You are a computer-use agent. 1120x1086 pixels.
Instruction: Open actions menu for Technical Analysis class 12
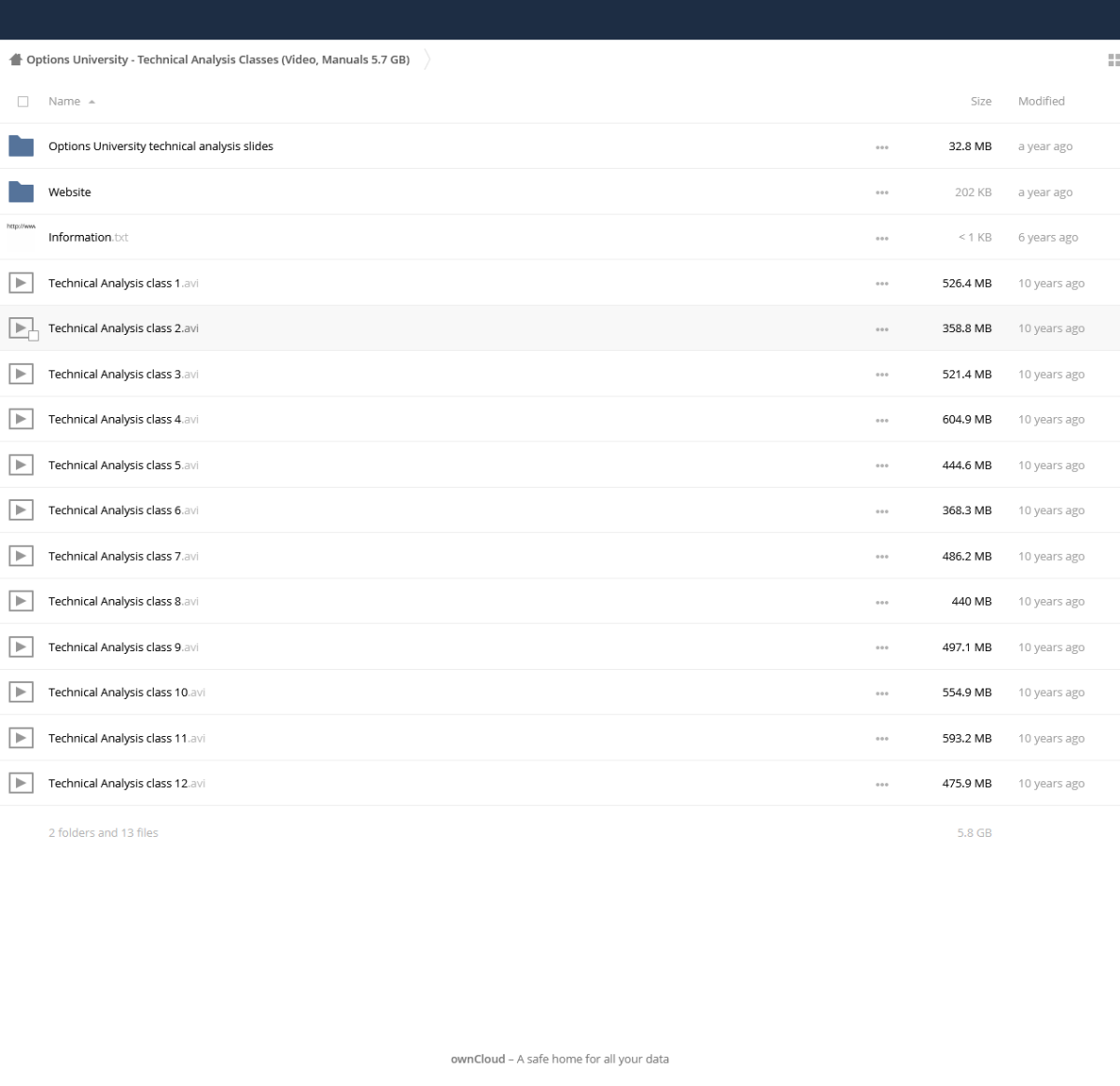click(882, 784)
